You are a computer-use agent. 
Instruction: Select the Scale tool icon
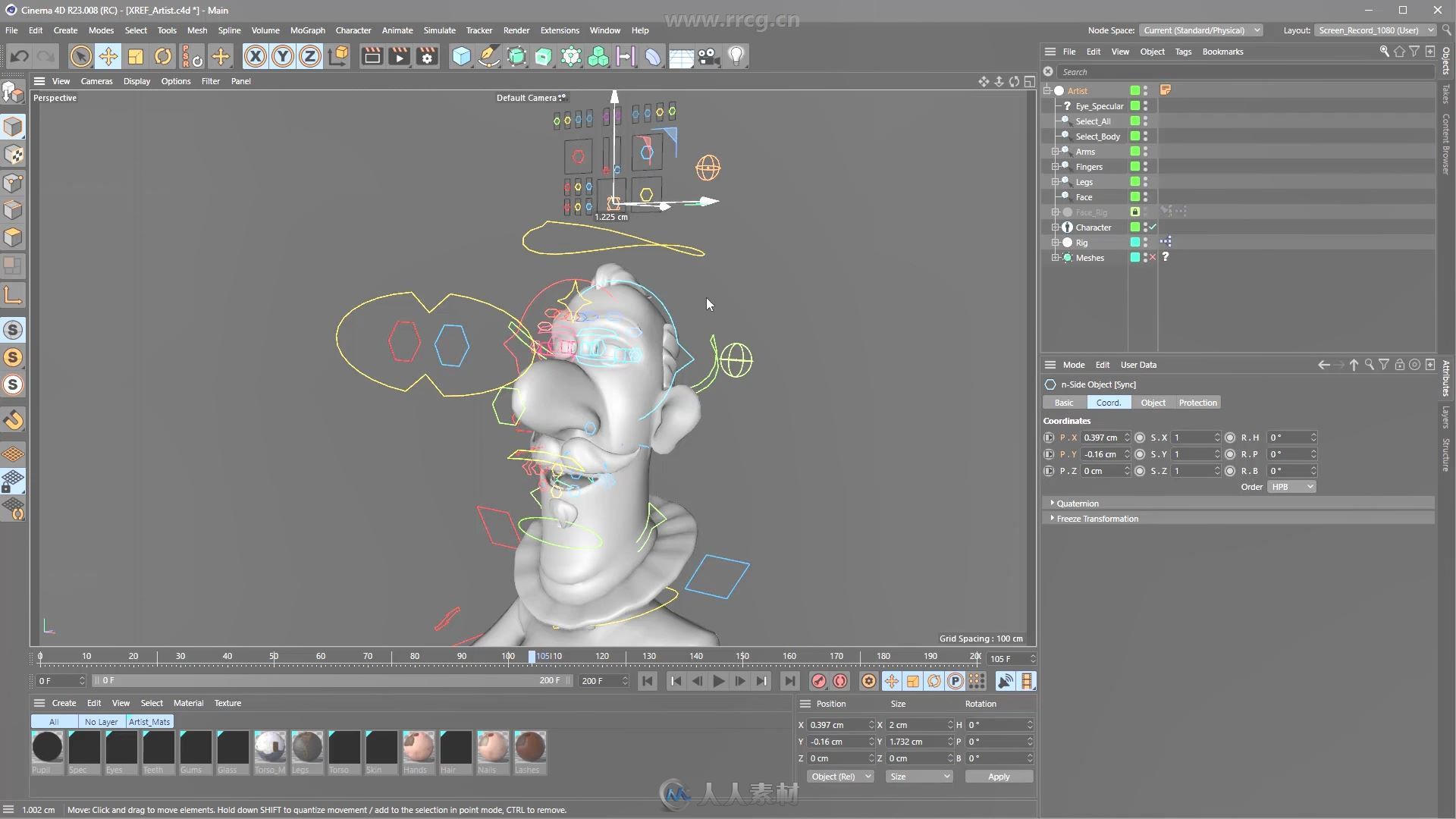(x=135, y=56)
